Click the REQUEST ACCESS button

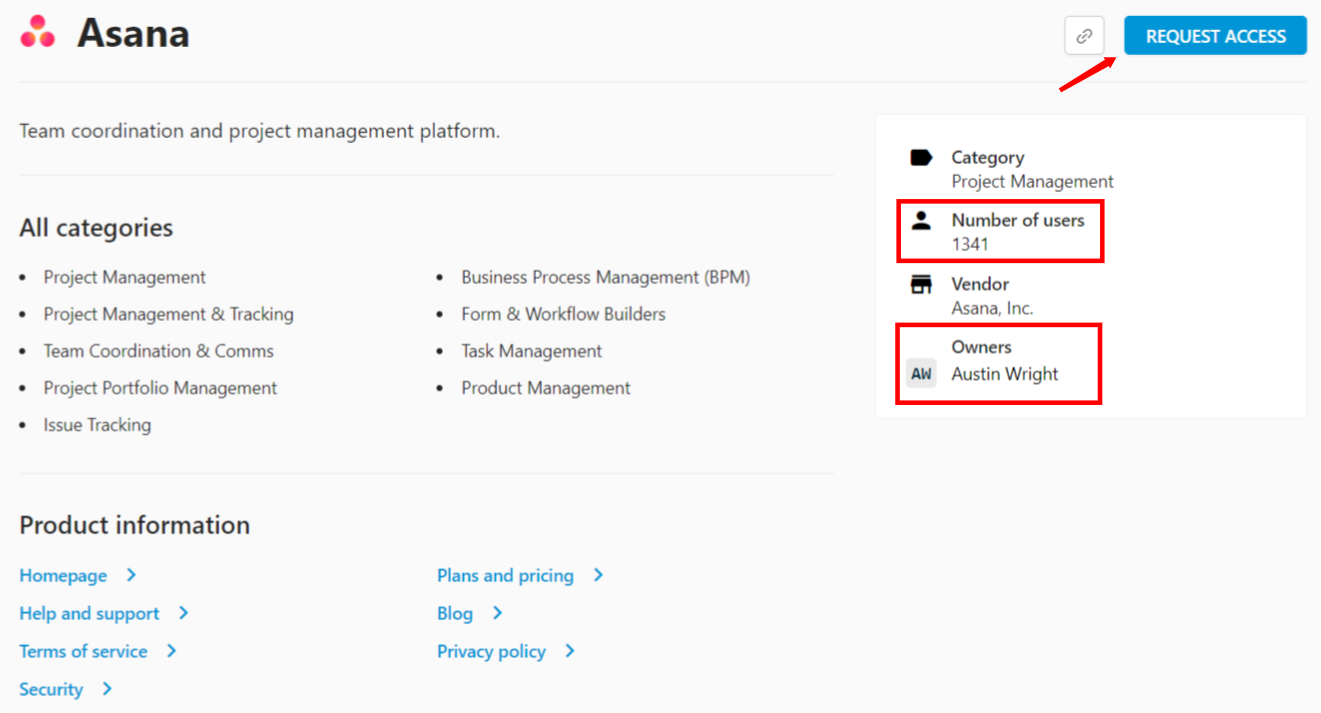1215,36
